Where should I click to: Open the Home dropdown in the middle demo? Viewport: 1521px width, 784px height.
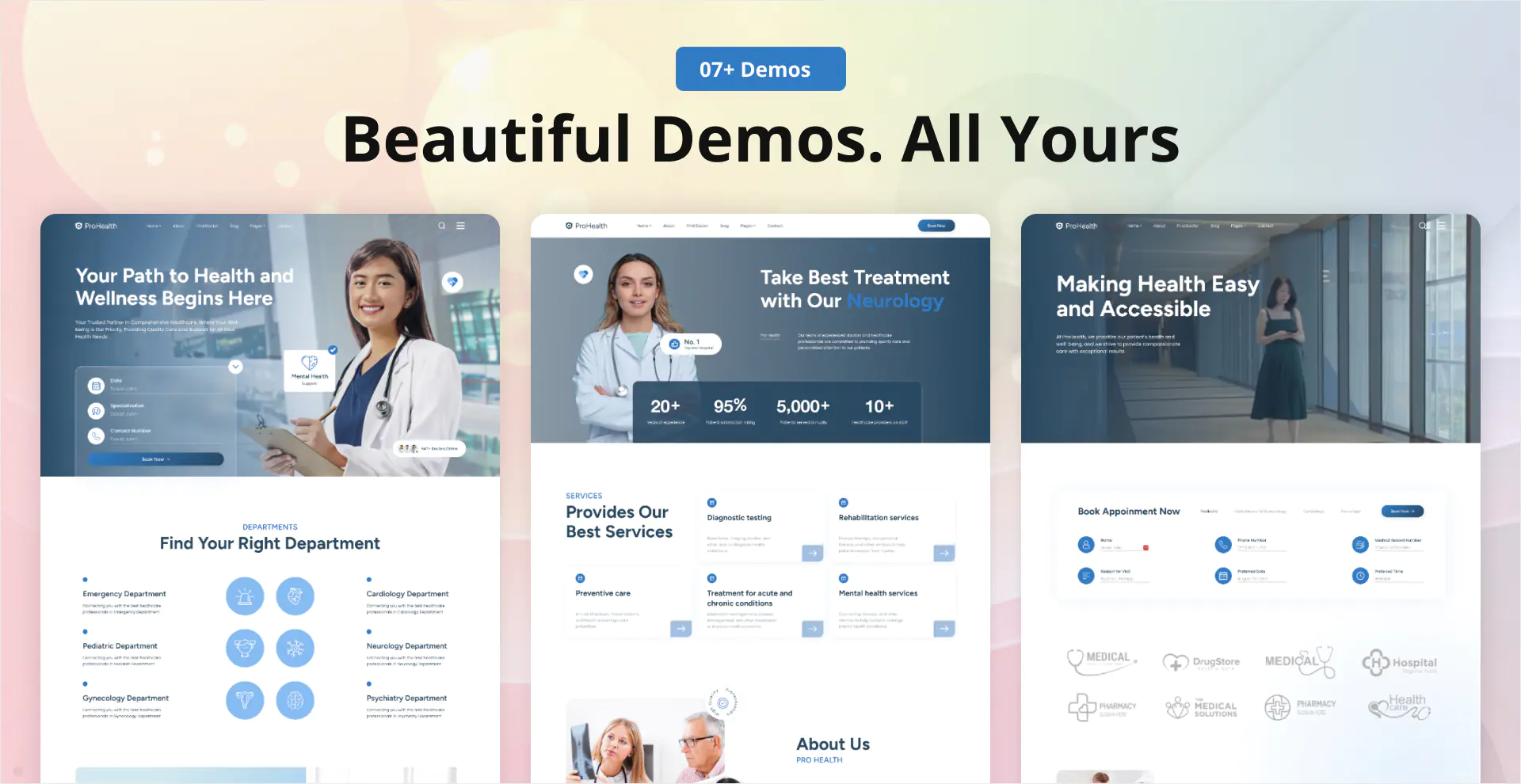[643, 226]
